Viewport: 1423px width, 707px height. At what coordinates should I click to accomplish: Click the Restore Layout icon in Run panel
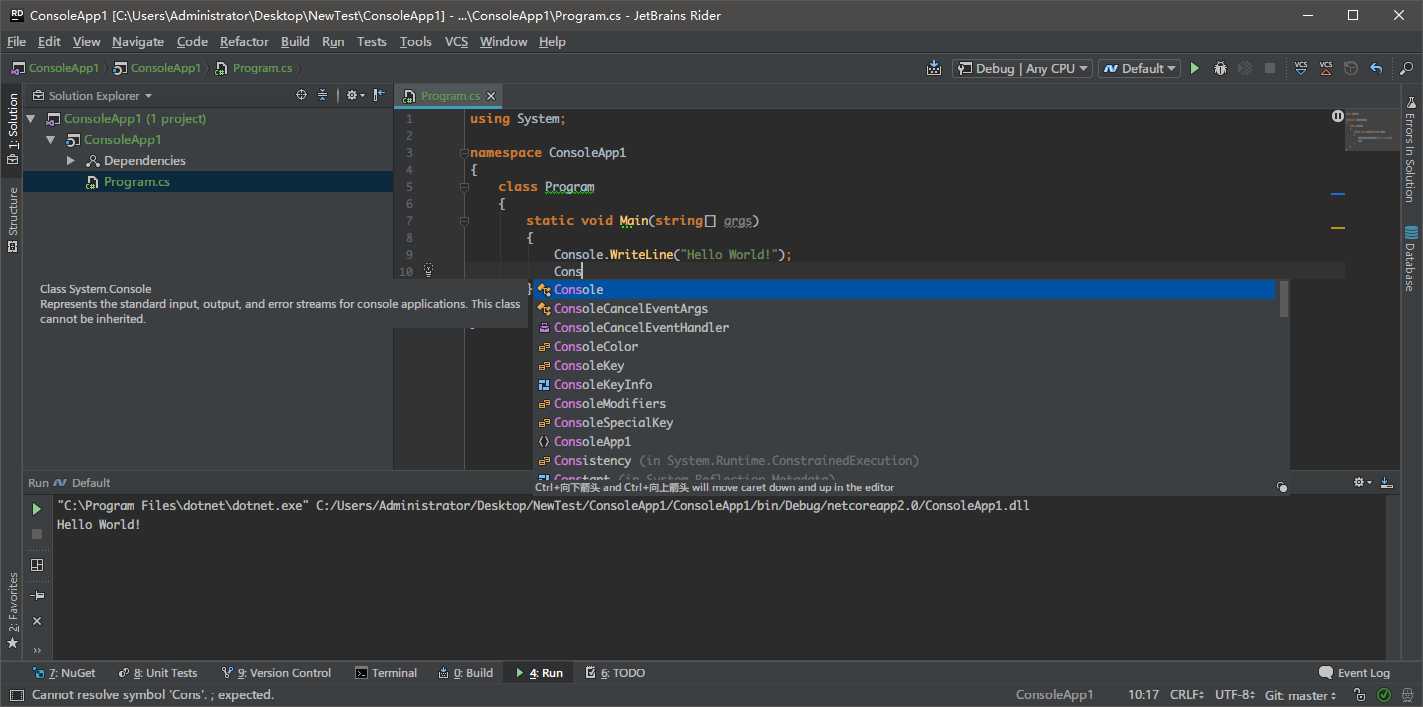(x=37, y=565)
